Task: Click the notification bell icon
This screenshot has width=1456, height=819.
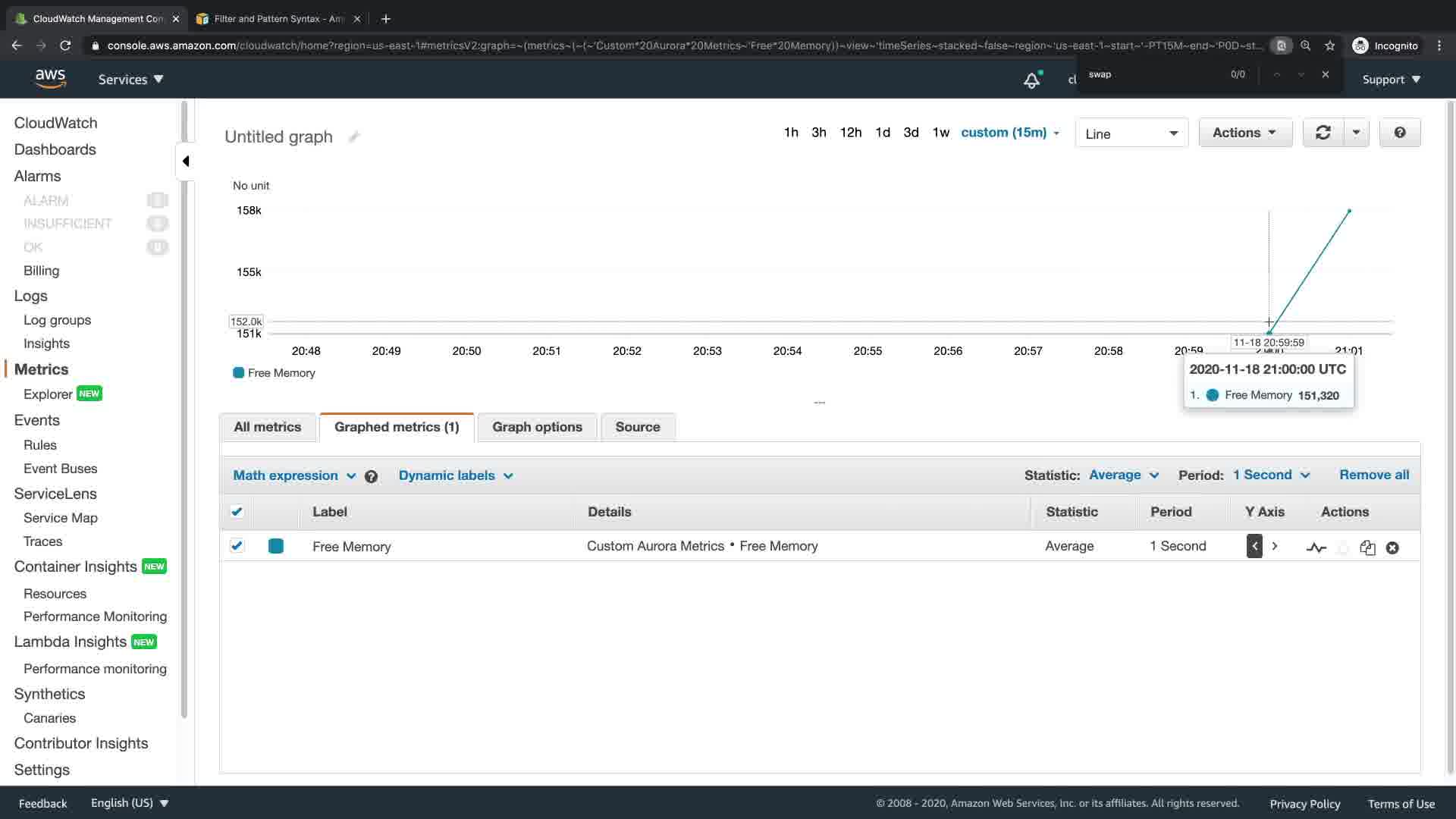Action: [1031, 80]
